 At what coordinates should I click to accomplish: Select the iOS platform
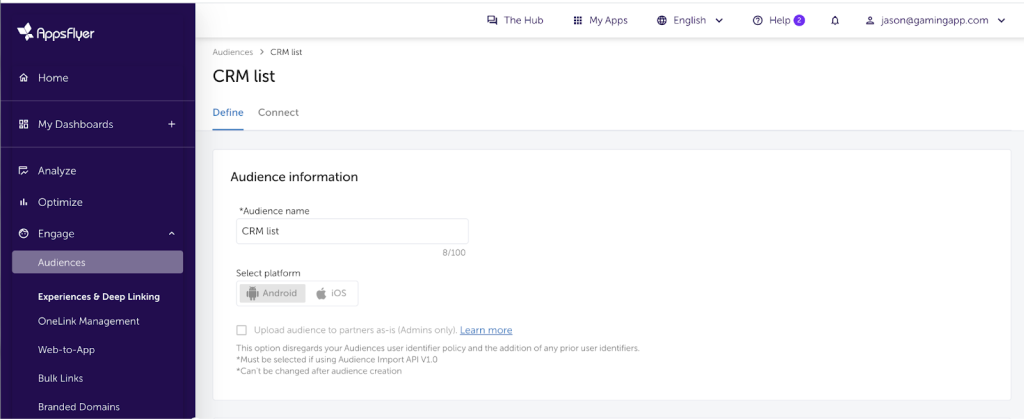click(x=331, y=293)
